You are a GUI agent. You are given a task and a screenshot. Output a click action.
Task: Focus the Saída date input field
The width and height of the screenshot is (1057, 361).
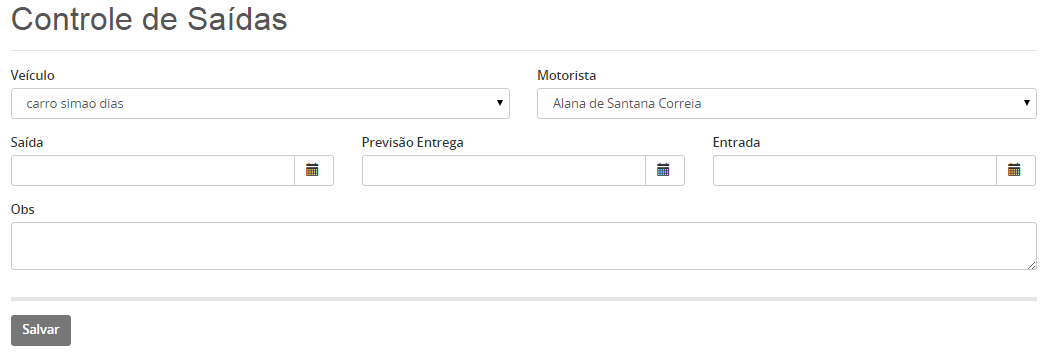coord(153,170)
